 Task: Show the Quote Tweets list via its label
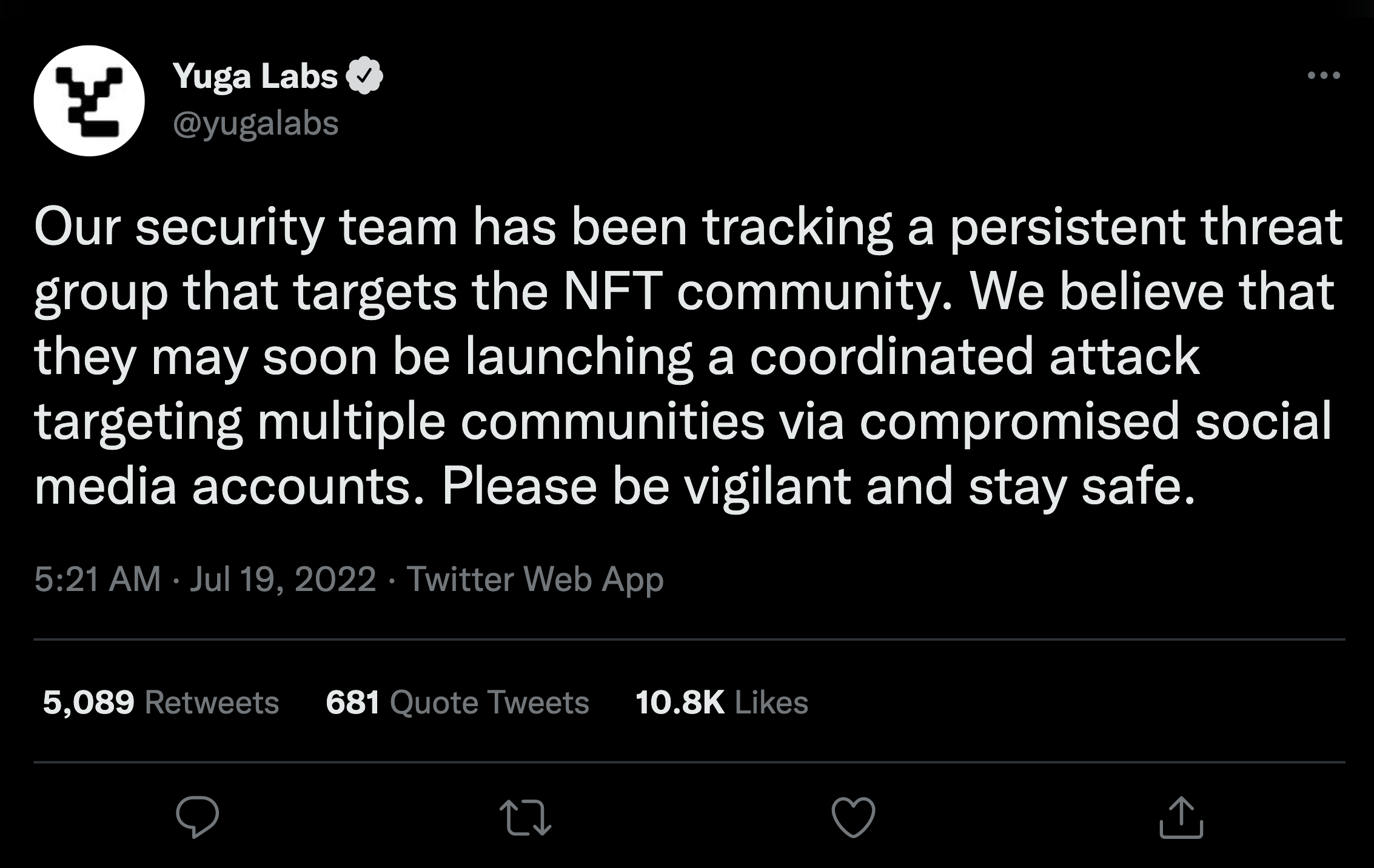pyautogui.click(x=489, y=703)
